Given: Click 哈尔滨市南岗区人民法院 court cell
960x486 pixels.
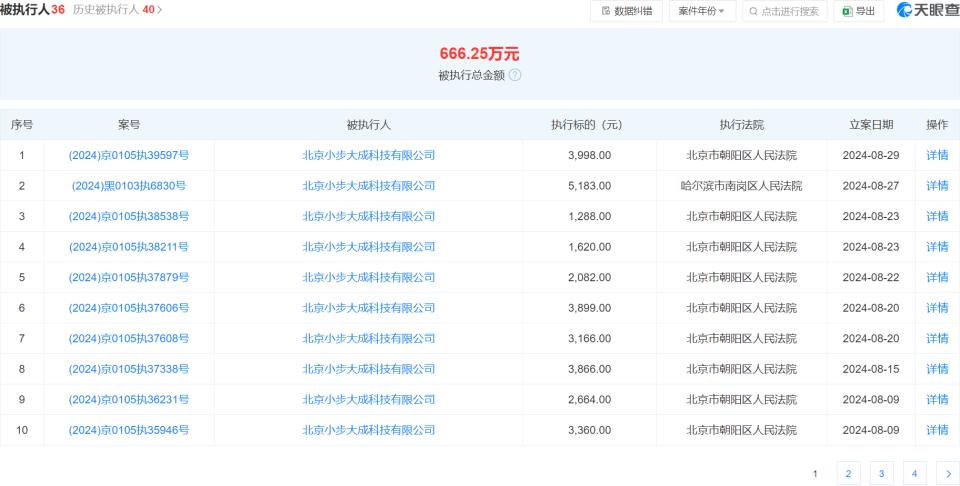Looking at the screenshot, I should tap(741, 186).
